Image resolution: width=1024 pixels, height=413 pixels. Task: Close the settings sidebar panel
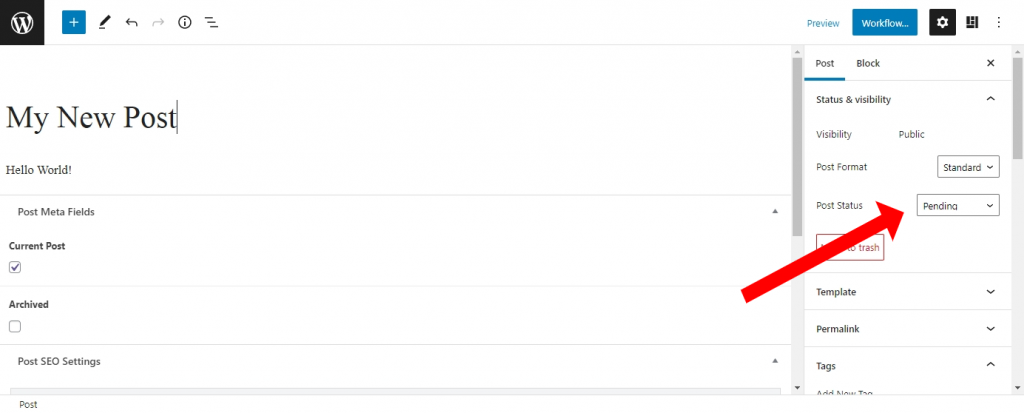(x=990, y=63)
